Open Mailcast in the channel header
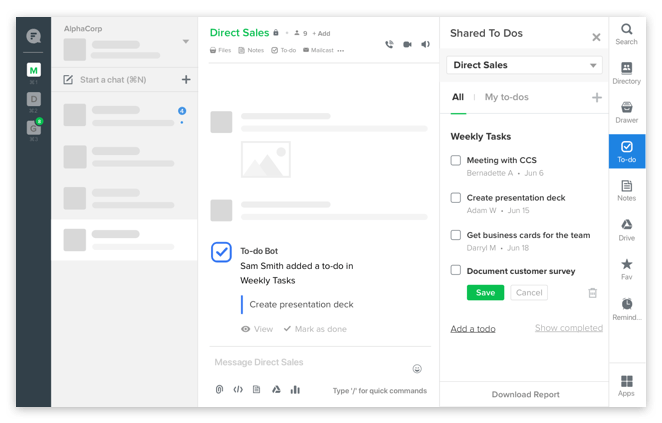Viewport: 662px width, 423px height. (318, 50)
